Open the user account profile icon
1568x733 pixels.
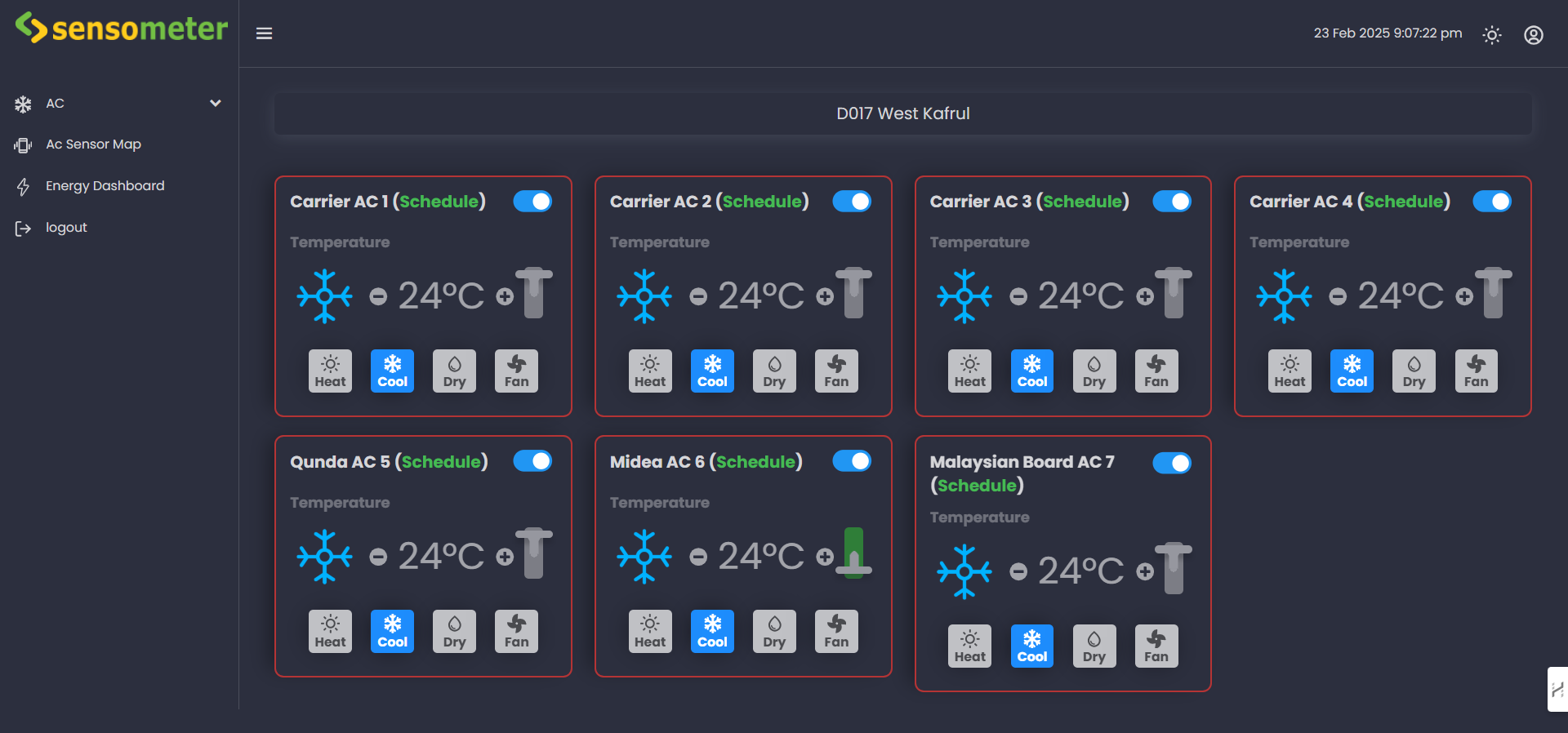[1534, 35]
